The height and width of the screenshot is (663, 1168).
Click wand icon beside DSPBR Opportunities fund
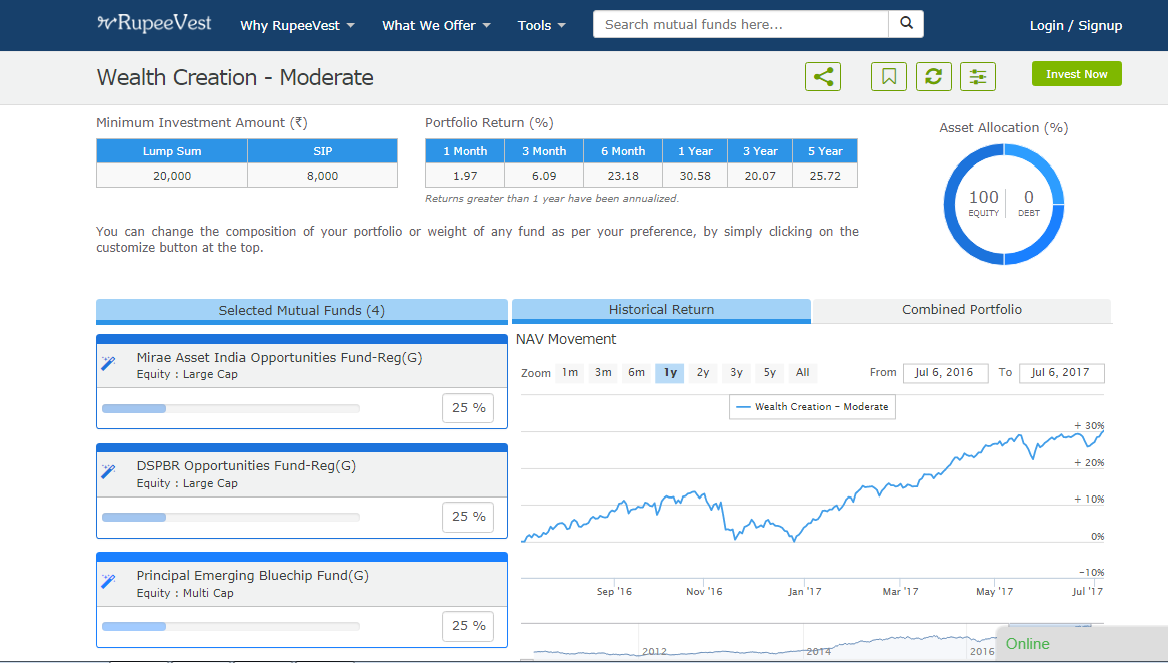pyautogui.click(x=109, y=472)
